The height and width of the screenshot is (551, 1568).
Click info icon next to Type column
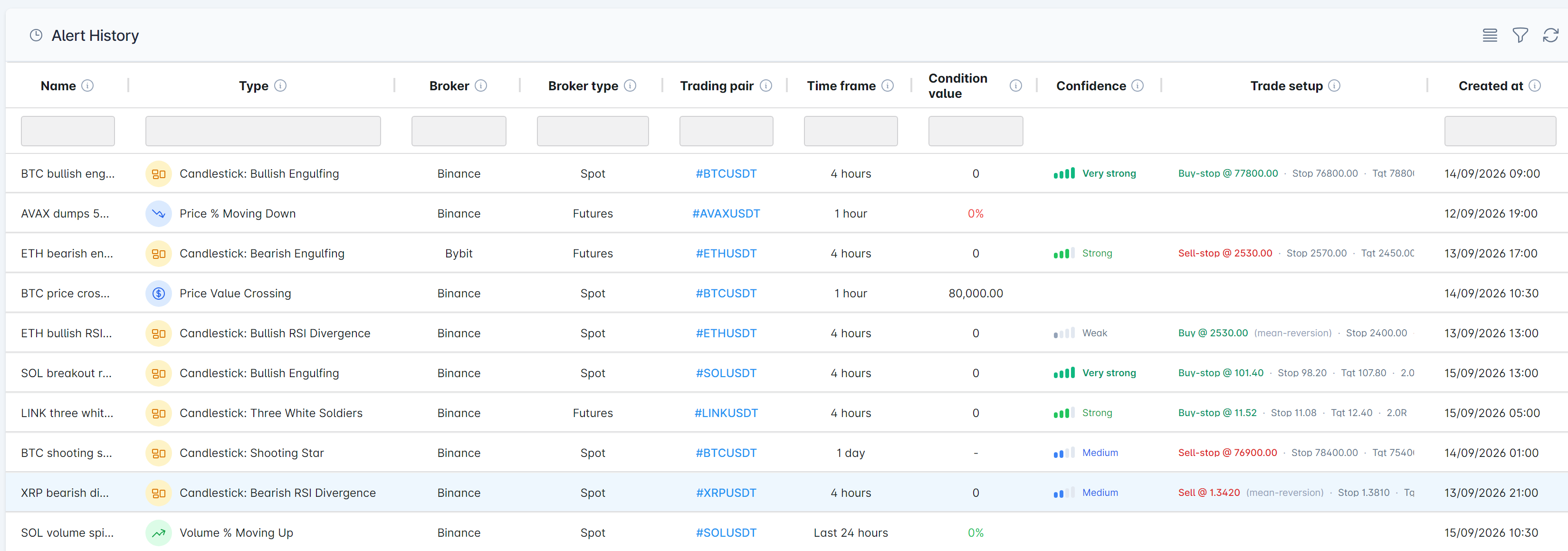pos(280,86)
